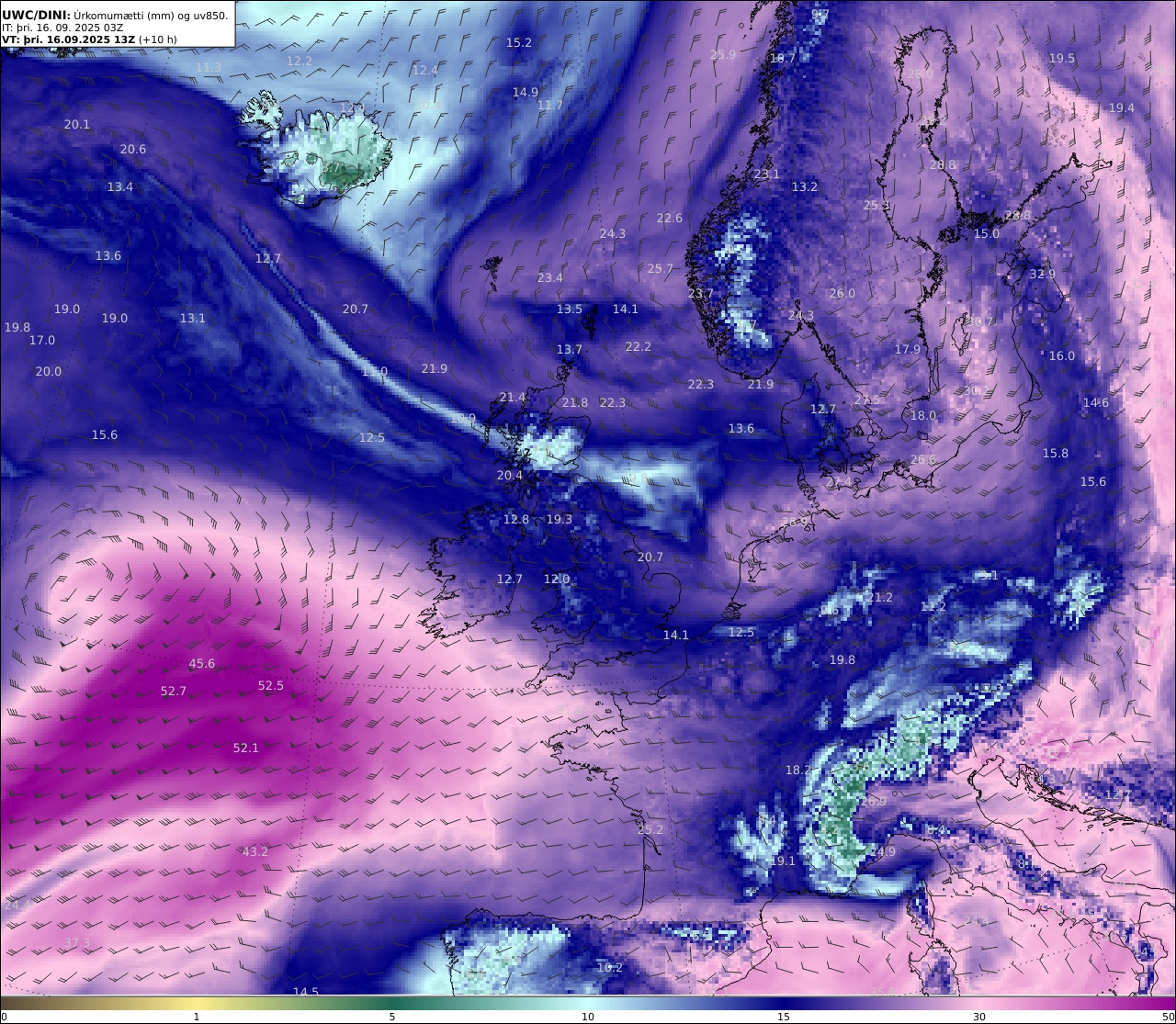Click the 15 tick on the color scale
This screenshot has width=1176, height=1024.
pos(784,1016)
